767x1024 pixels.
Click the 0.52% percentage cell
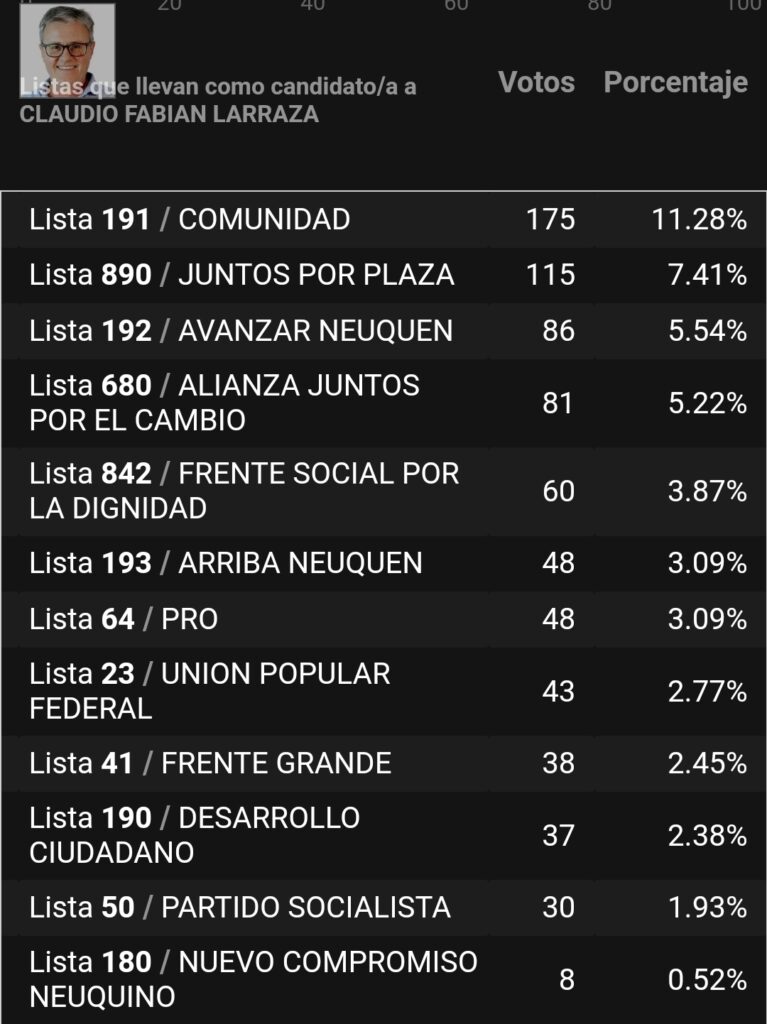point(708,980)
